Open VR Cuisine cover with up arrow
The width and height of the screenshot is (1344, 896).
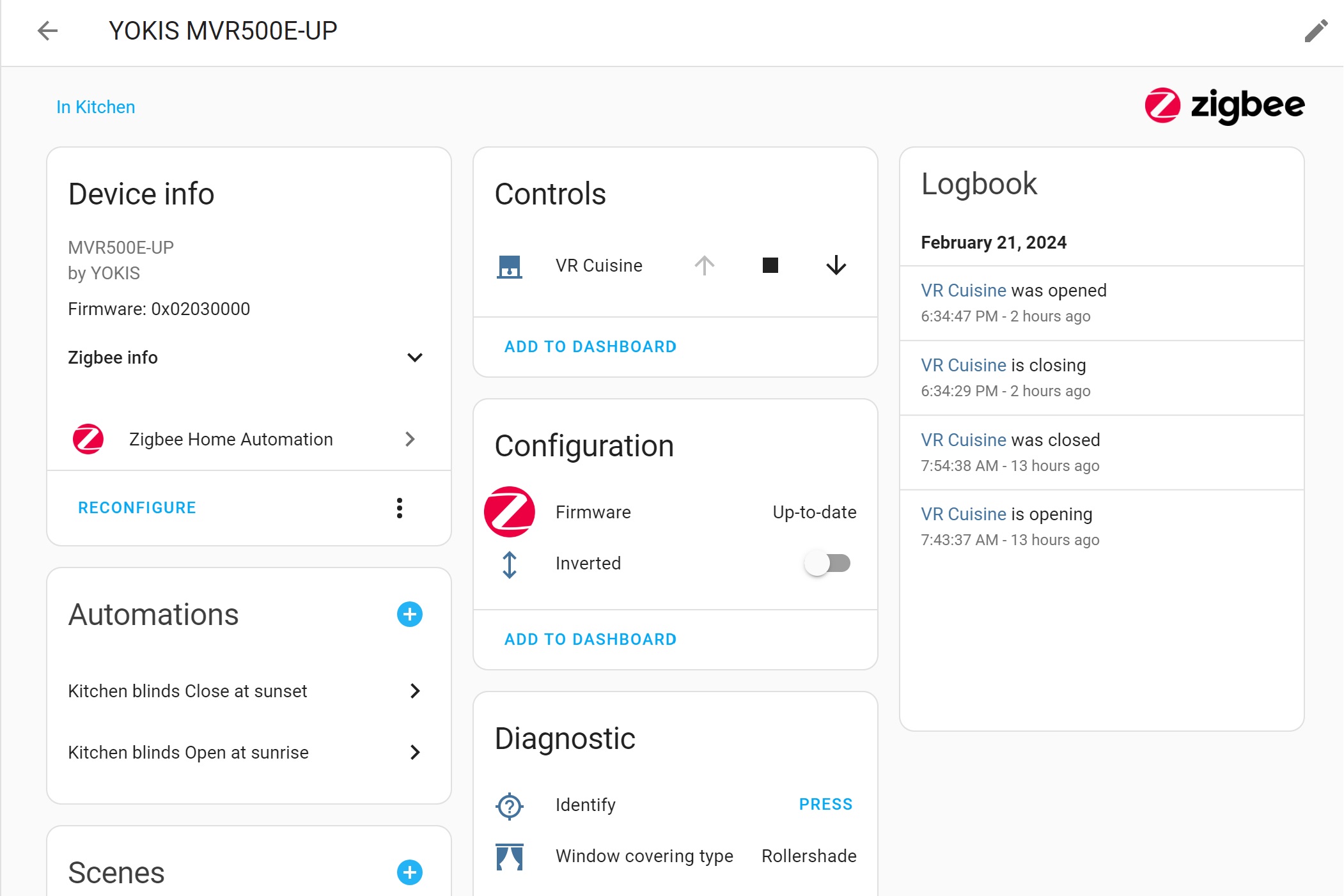pos(705,265)
